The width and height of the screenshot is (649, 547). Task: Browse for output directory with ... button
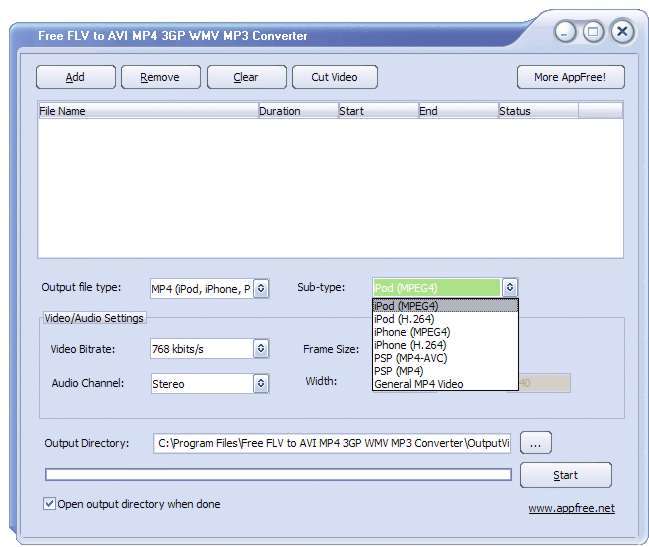point(535,443)
